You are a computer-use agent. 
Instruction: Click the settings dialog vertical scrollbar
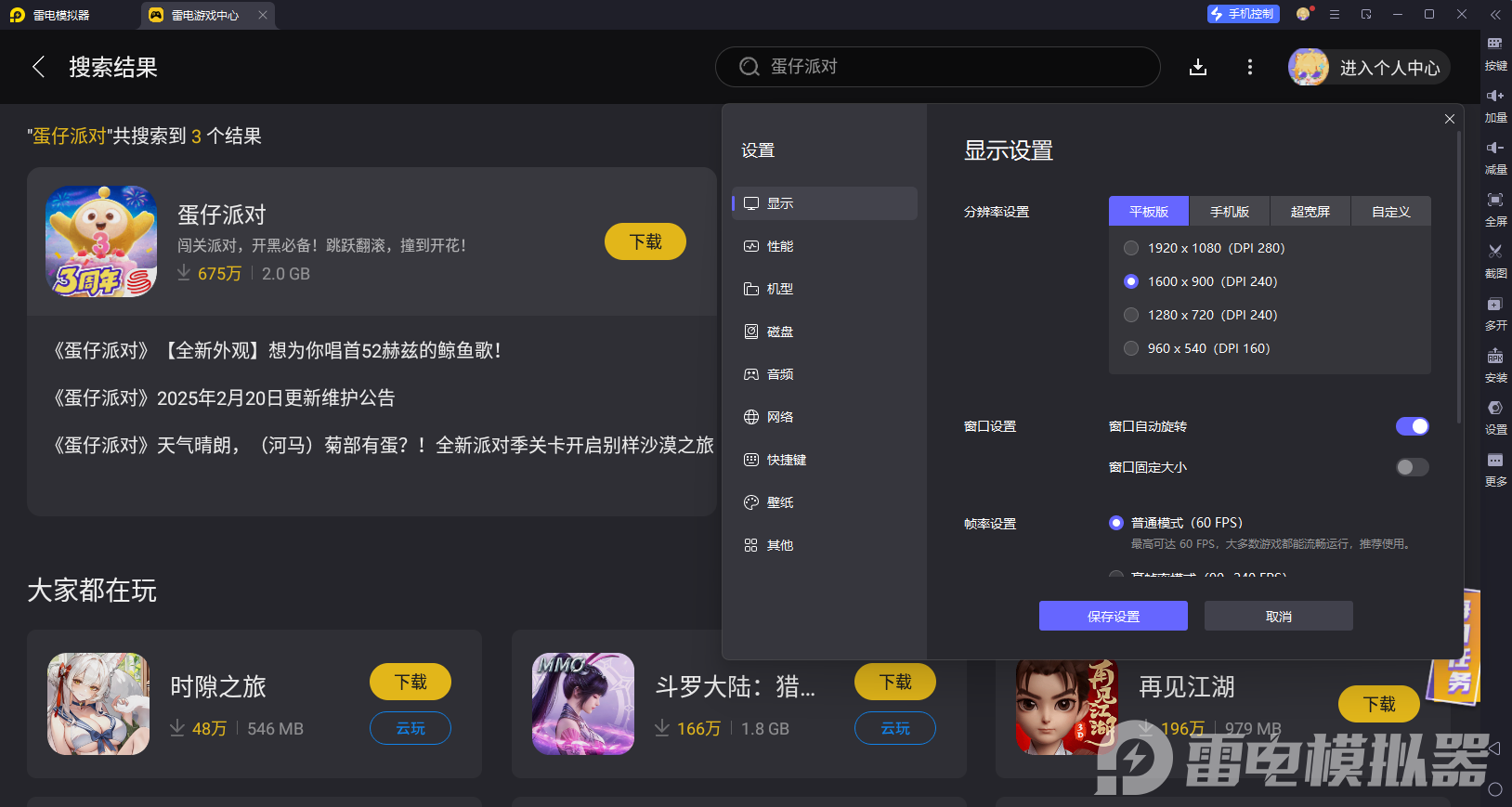click(1459, 279)
